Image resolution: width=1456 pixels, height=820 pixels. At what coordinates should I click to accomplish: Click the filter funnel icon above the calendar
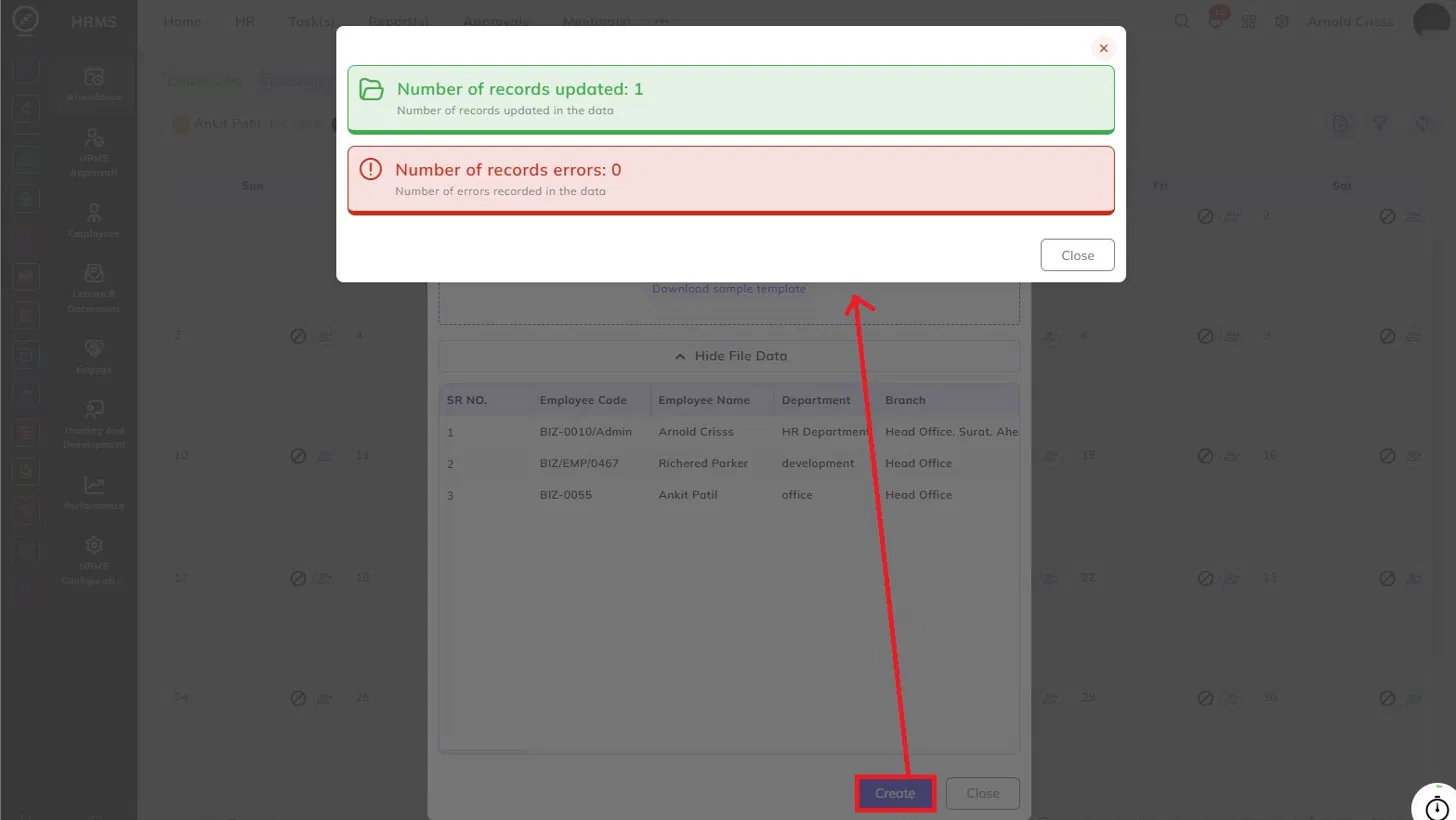pyautogui.click(x=1381, y=124)
